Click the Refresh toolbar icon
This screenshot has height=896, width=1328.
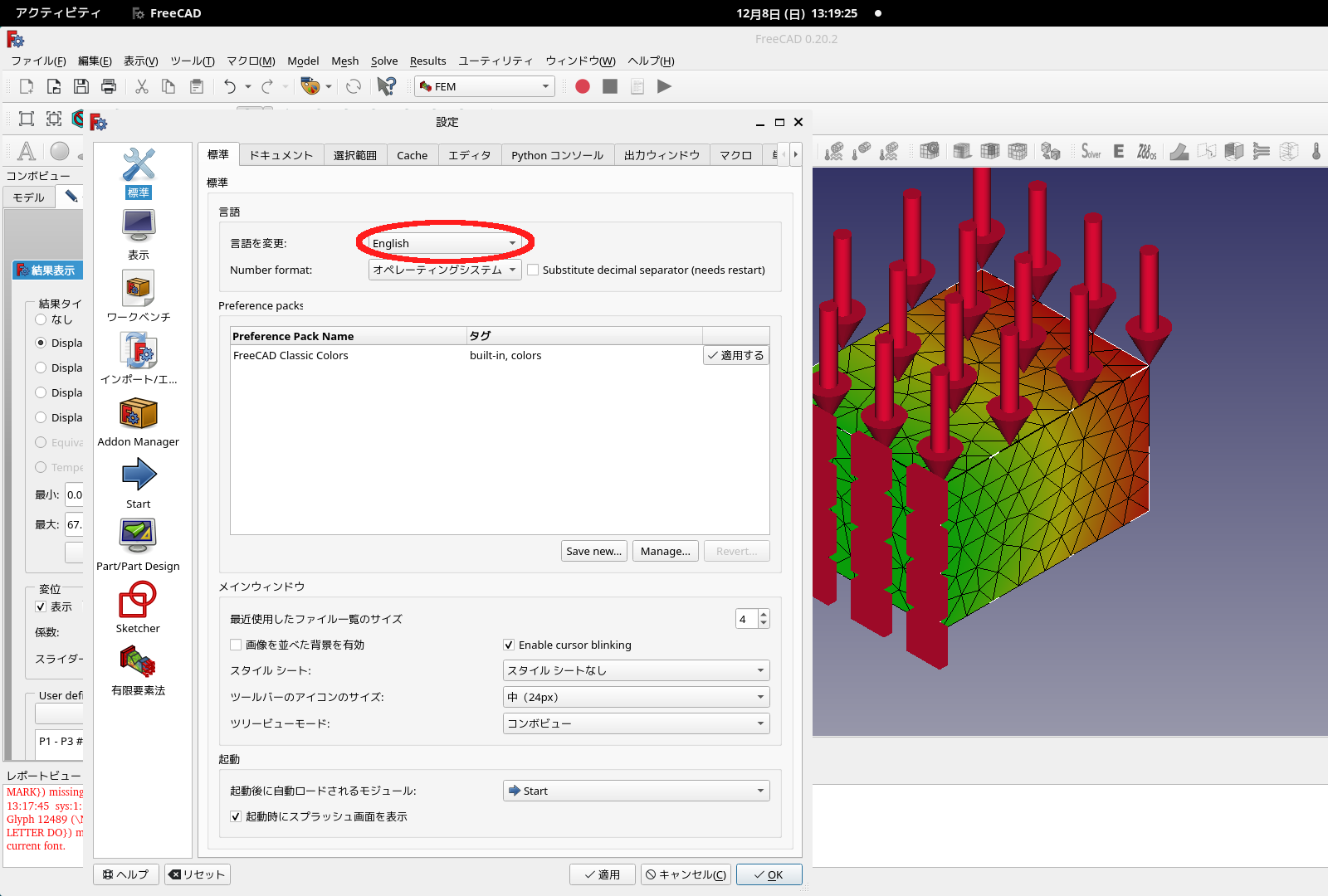tap(354, 86)
